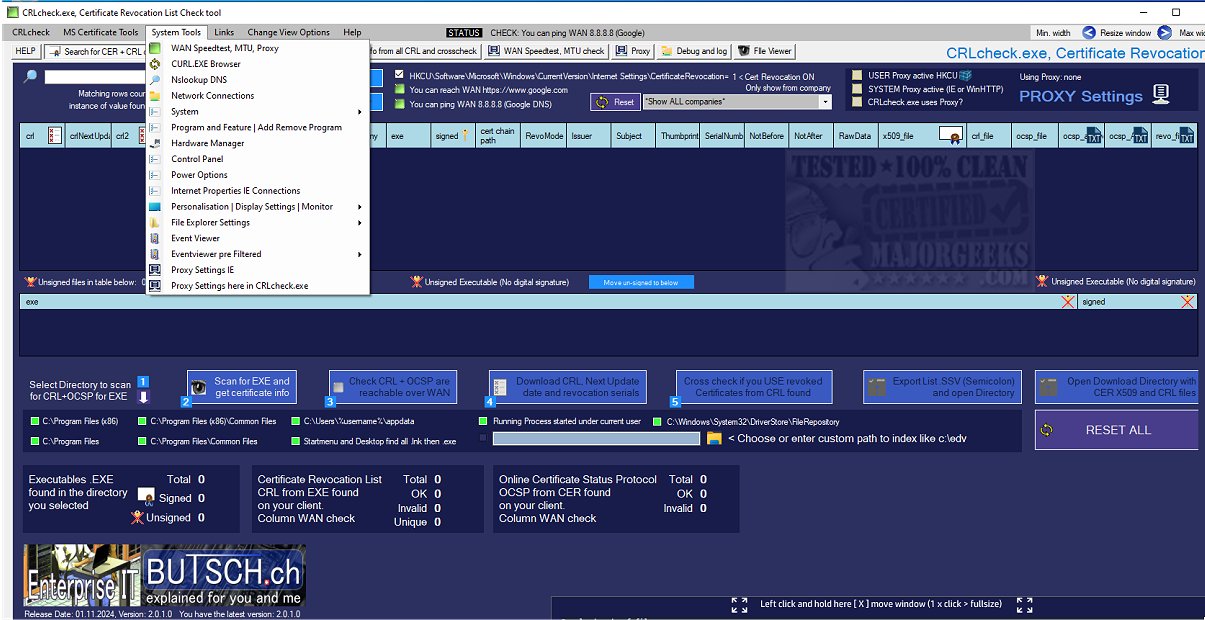
Task: Click Resize window right arrow icon
Action: click(1164, 33)
